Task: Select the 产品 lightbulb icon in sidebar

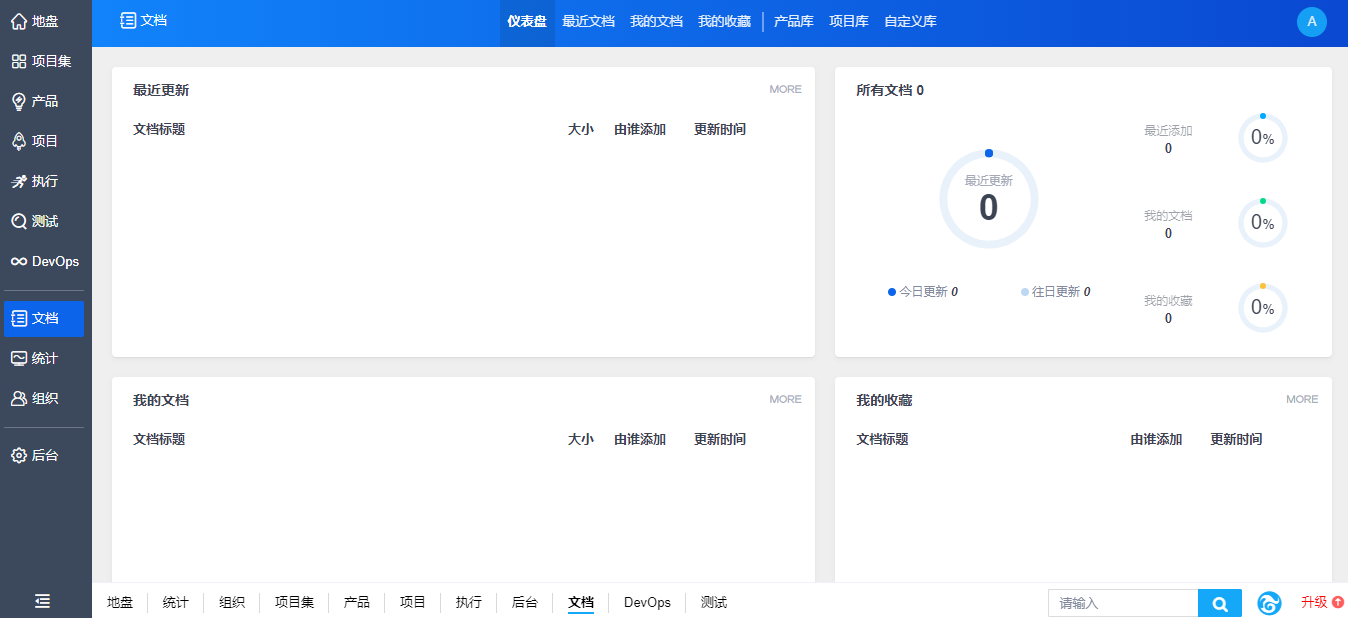Action: tap(19, 101)
